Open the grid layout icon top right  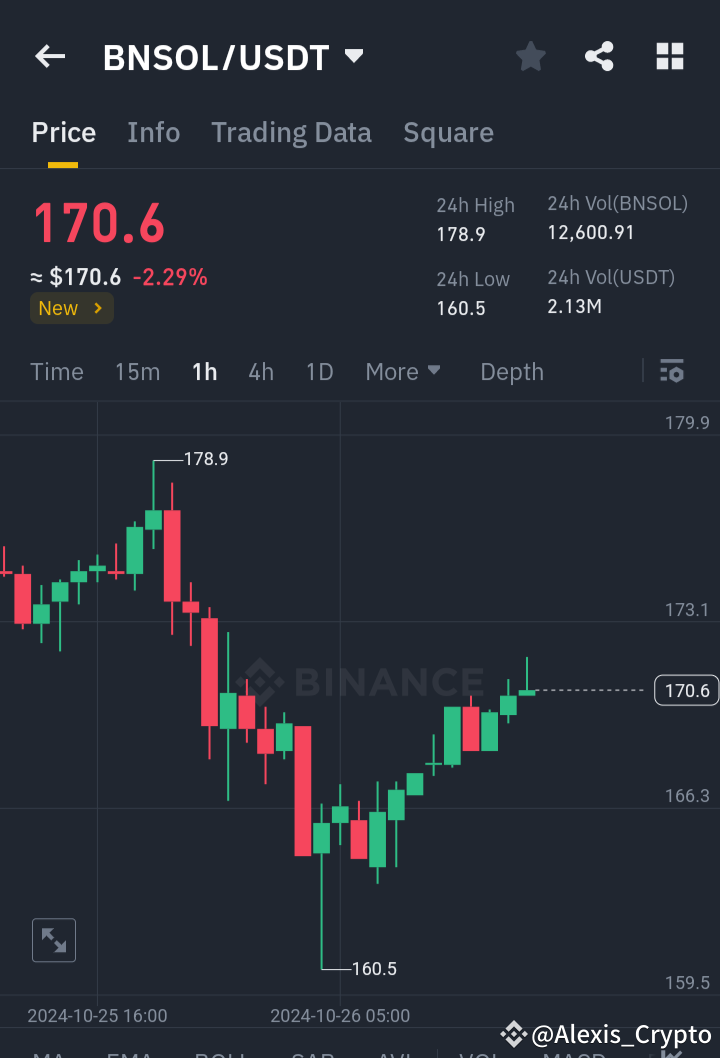coord(669,57)
